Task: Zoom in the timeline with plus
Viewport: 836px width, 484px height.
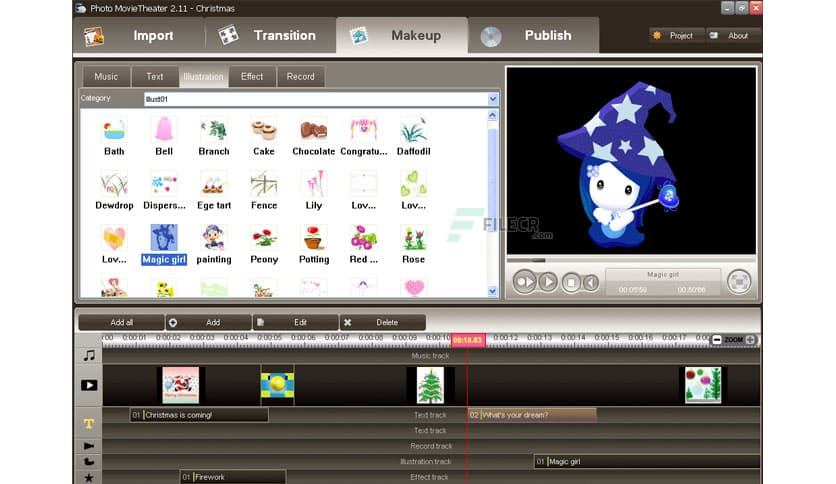Action: tap(750, 340)
